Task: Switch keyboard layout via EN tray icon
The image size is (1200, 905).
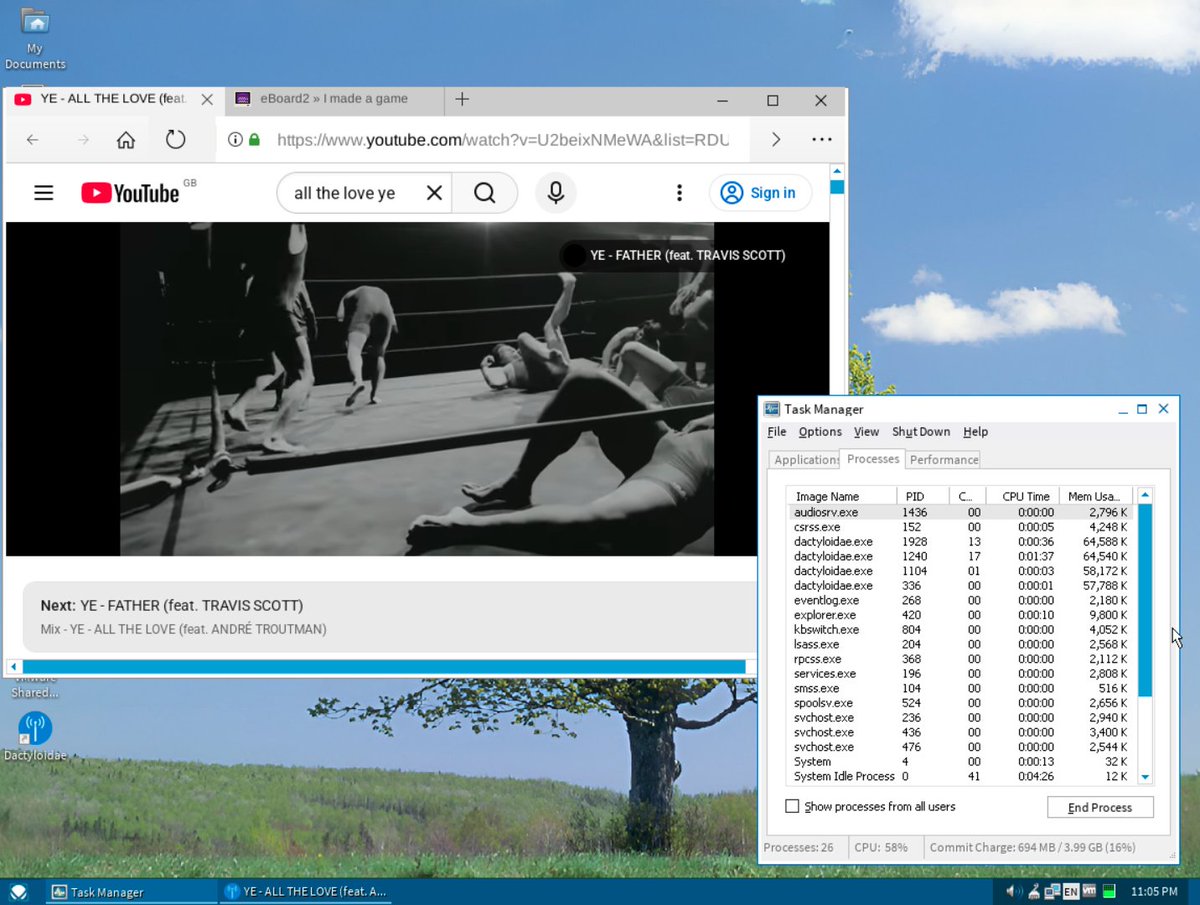Action: 1070,891
